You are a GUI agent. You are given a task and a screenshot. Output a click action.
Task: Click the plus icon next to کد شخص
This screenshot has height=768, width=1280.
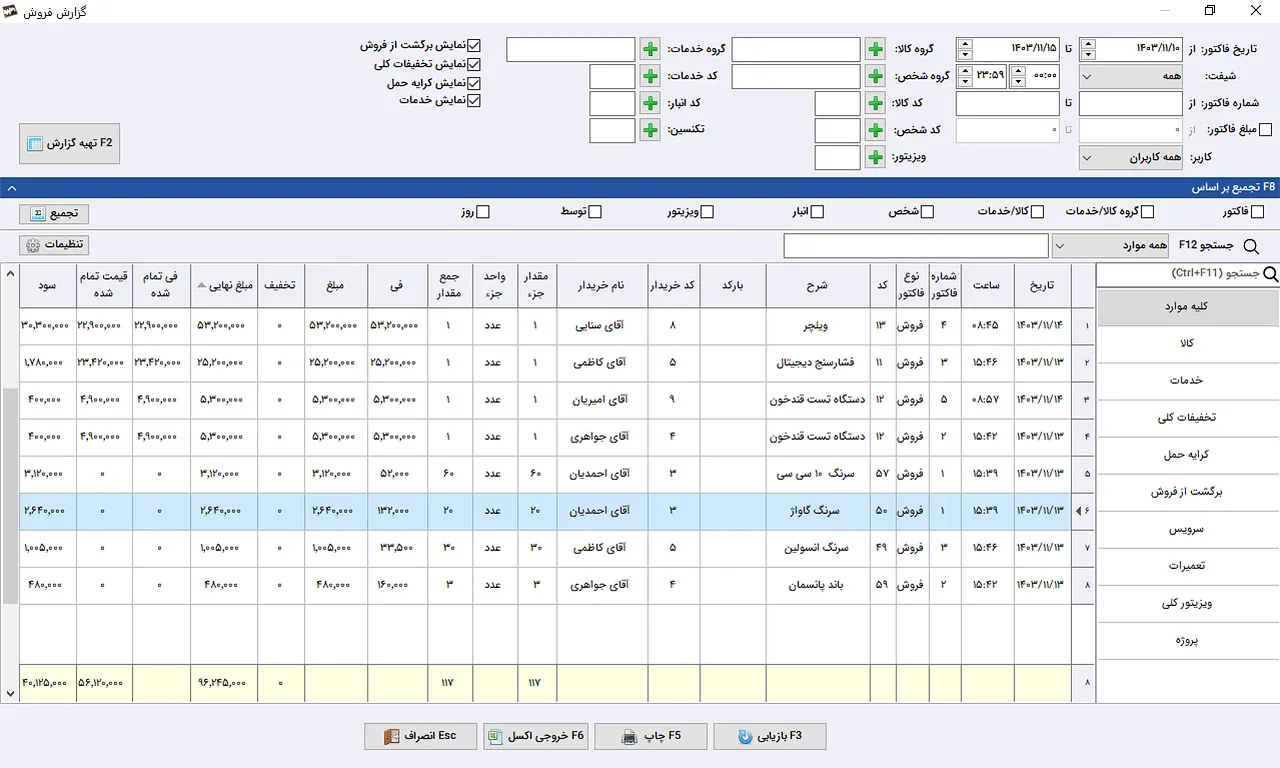pyautogui.click(x=875, y=130)
